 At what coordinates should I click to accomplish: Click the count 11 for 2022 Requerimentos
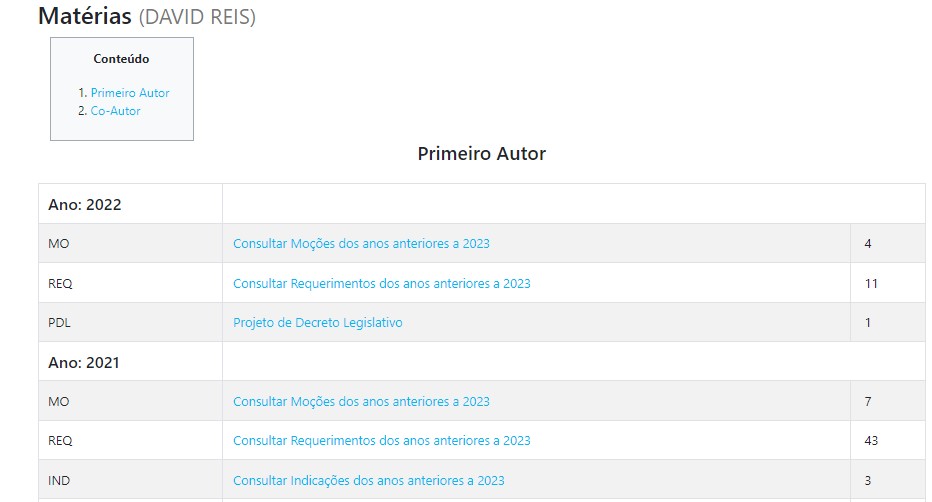click(871, 284)
